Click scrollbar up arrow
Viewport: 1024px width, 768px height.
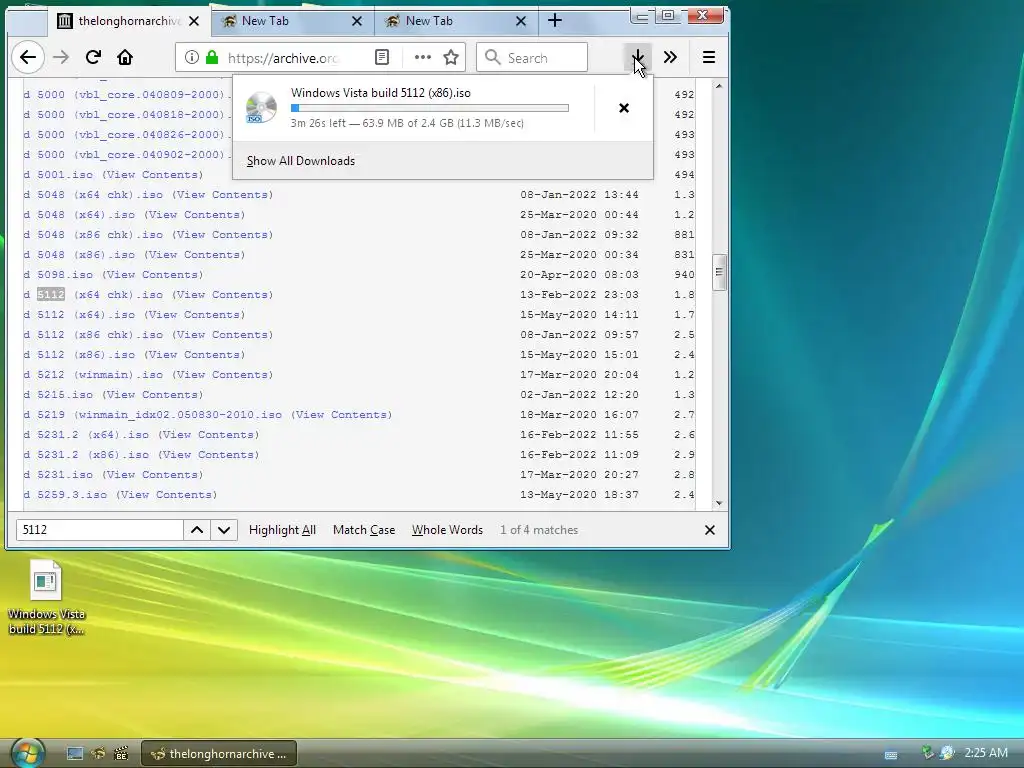coord(718,86)
